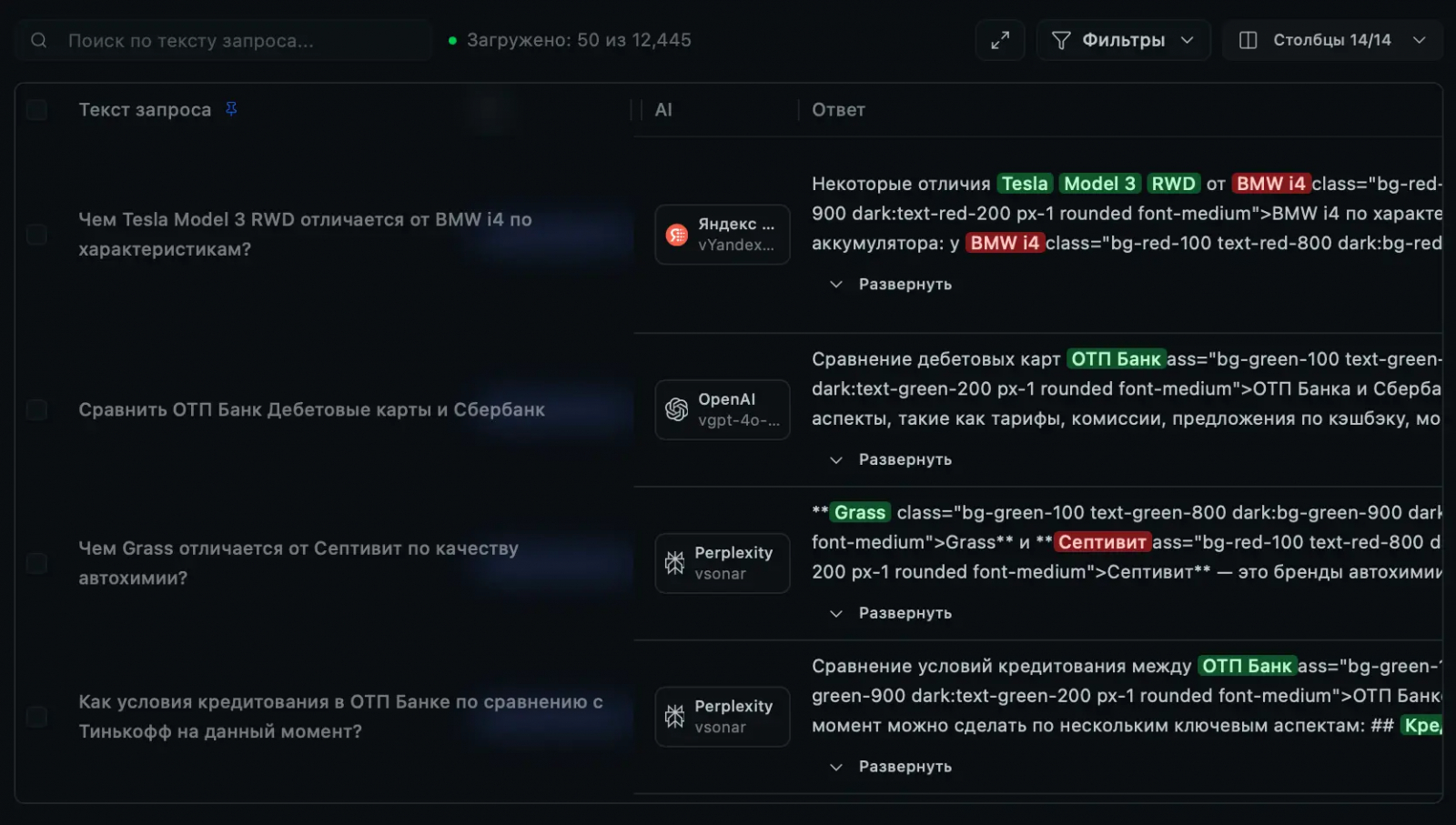Open the Столбцы 14/14 dropdown
This screenshot has height=825, width=1456.
pos(1332,40)
